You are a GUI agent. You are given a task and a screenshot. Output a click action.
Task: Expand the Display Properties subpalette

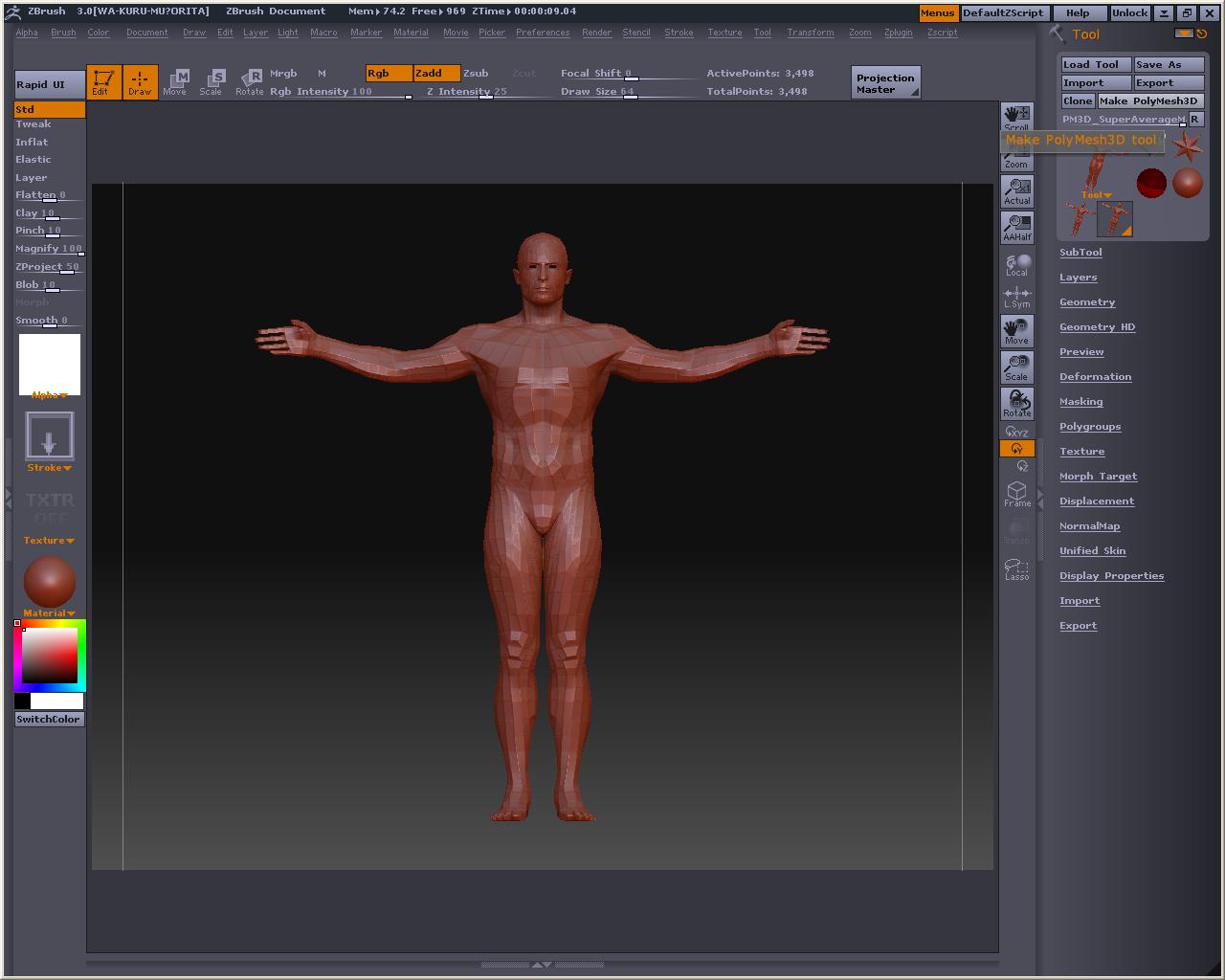[x=1112, y=576]
